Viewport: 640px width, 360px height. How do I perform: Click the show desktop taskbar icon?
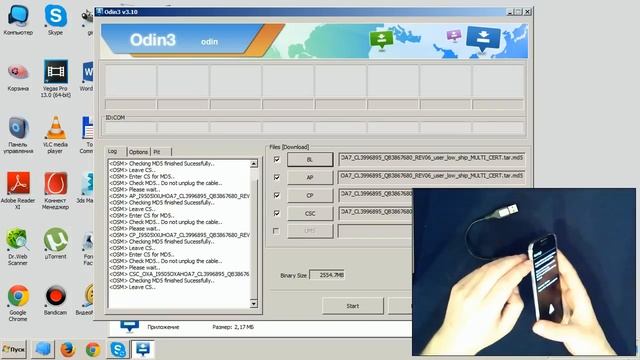[x=43, y=349]
